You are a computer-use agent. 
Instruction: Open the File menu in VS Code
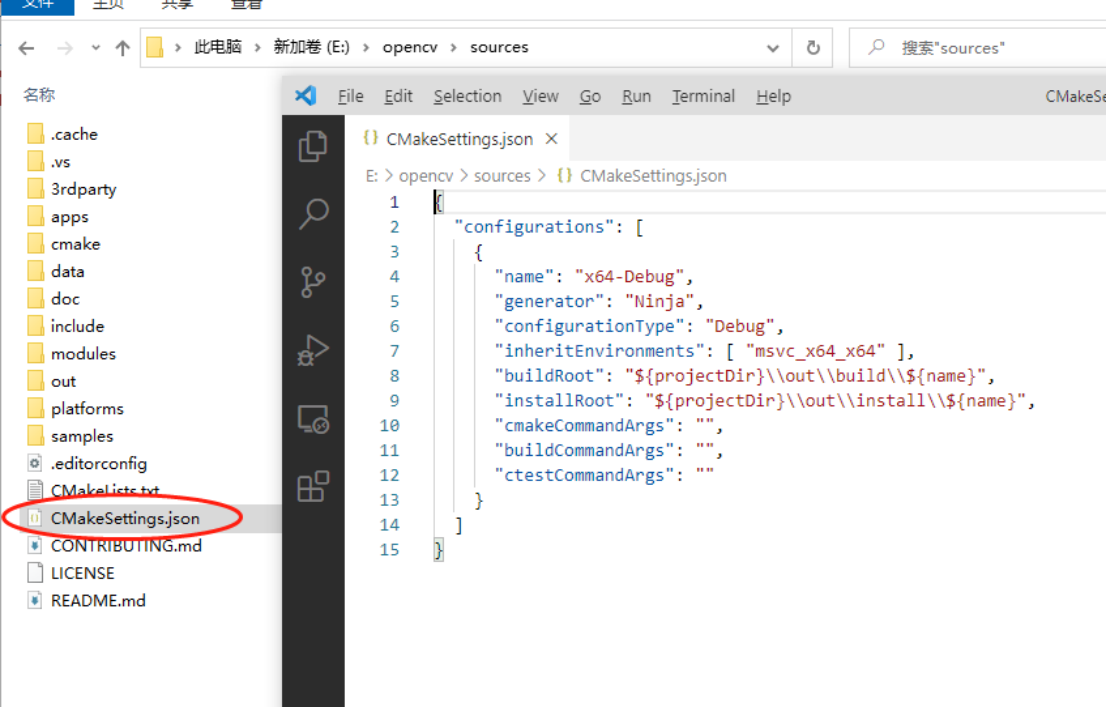pos(350,96)
